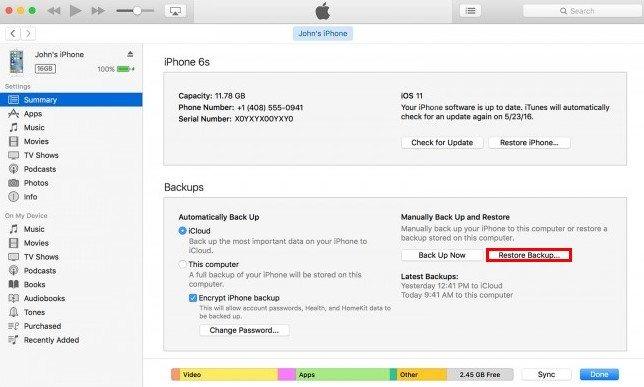Open TV Shows under Settings
The height and width of the screenshot is (387, 644).
[71, 155]
